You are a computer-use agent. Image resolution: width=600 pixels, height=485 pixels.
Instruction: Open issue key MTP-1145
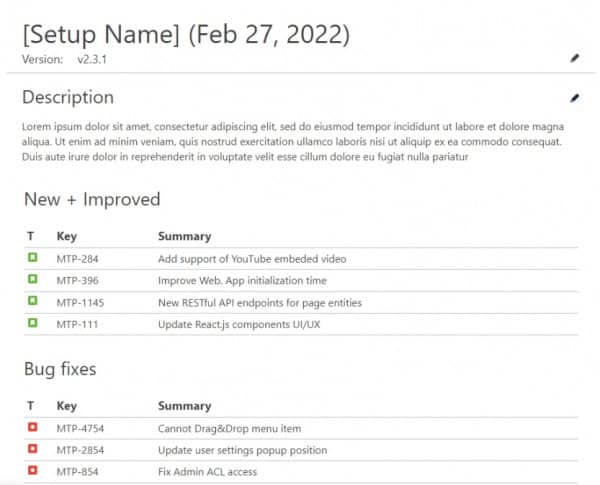80,302
